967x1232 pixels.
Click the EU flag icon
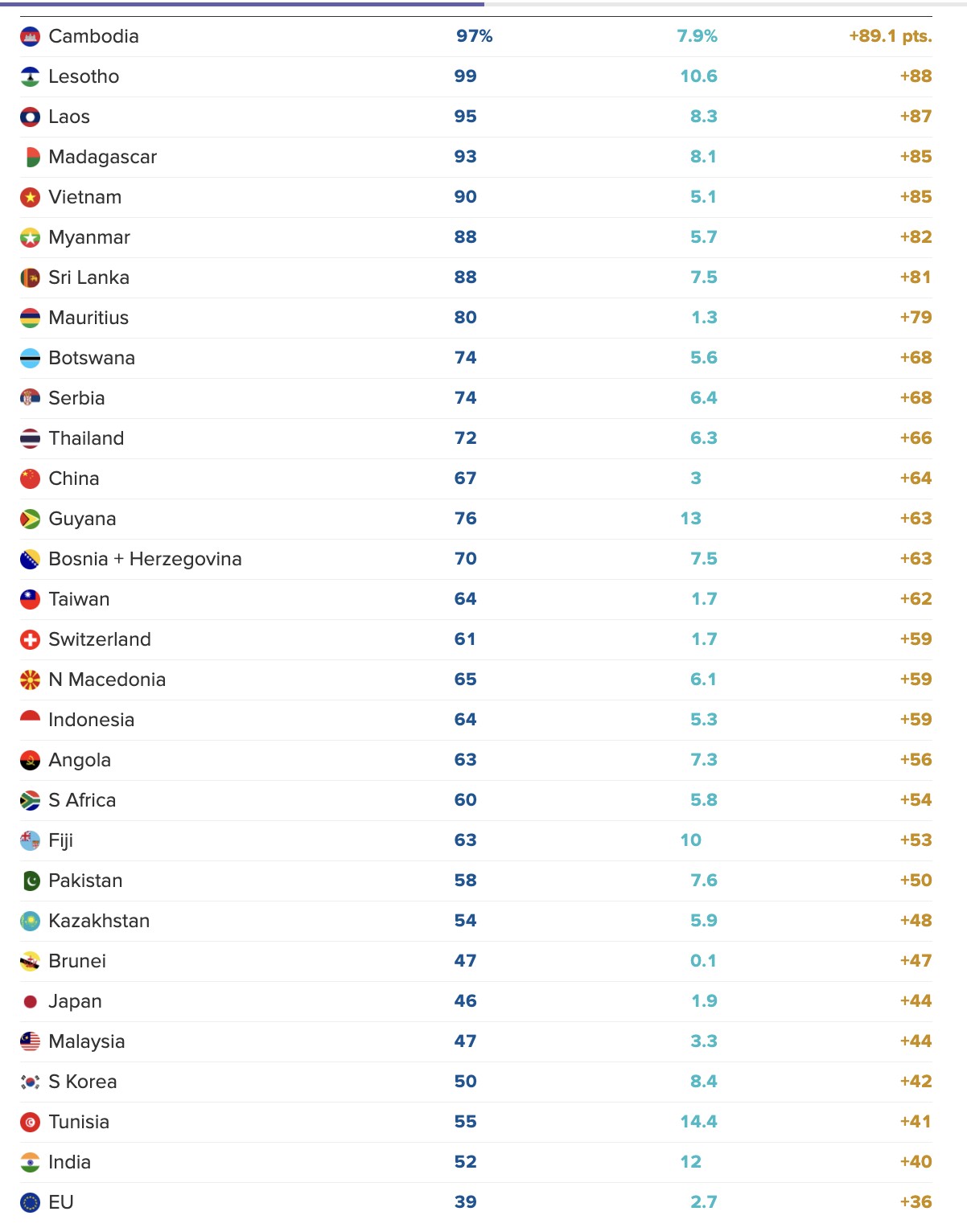(x=30, y=1202)
